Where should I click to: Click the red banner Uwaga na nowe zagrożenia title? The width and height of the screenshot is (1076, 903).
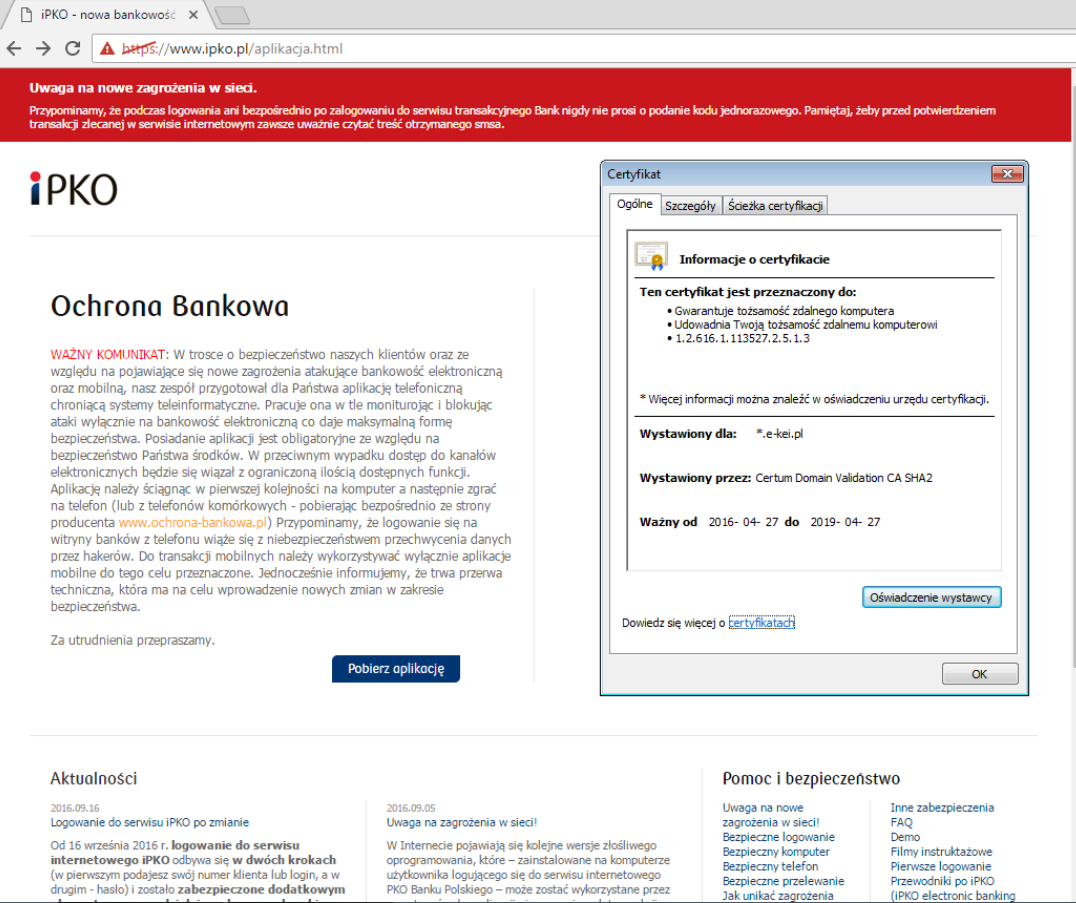[143, 88]
